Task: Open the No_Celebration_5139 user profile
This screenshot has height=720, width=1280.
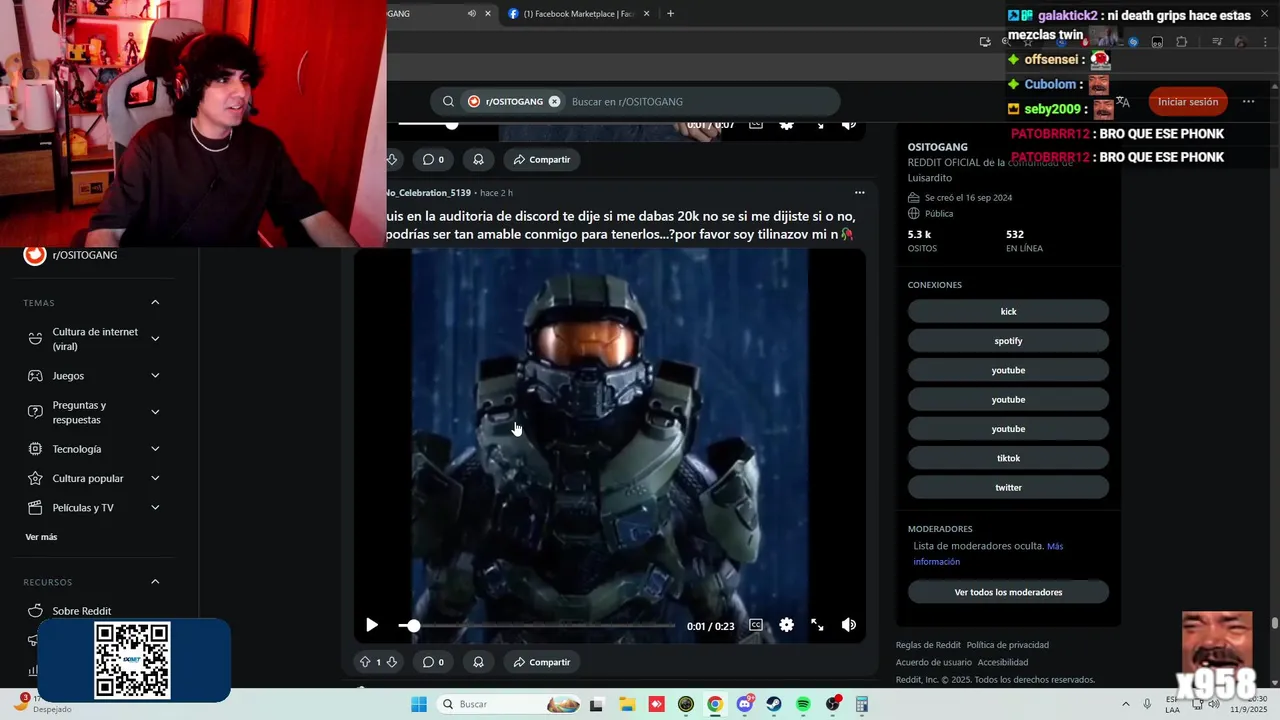Action: [x=427, y=192]
